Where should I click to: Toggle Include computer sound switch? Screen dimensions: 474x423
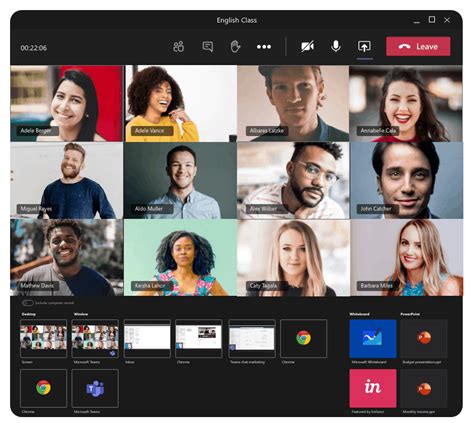tap(28, 303)
